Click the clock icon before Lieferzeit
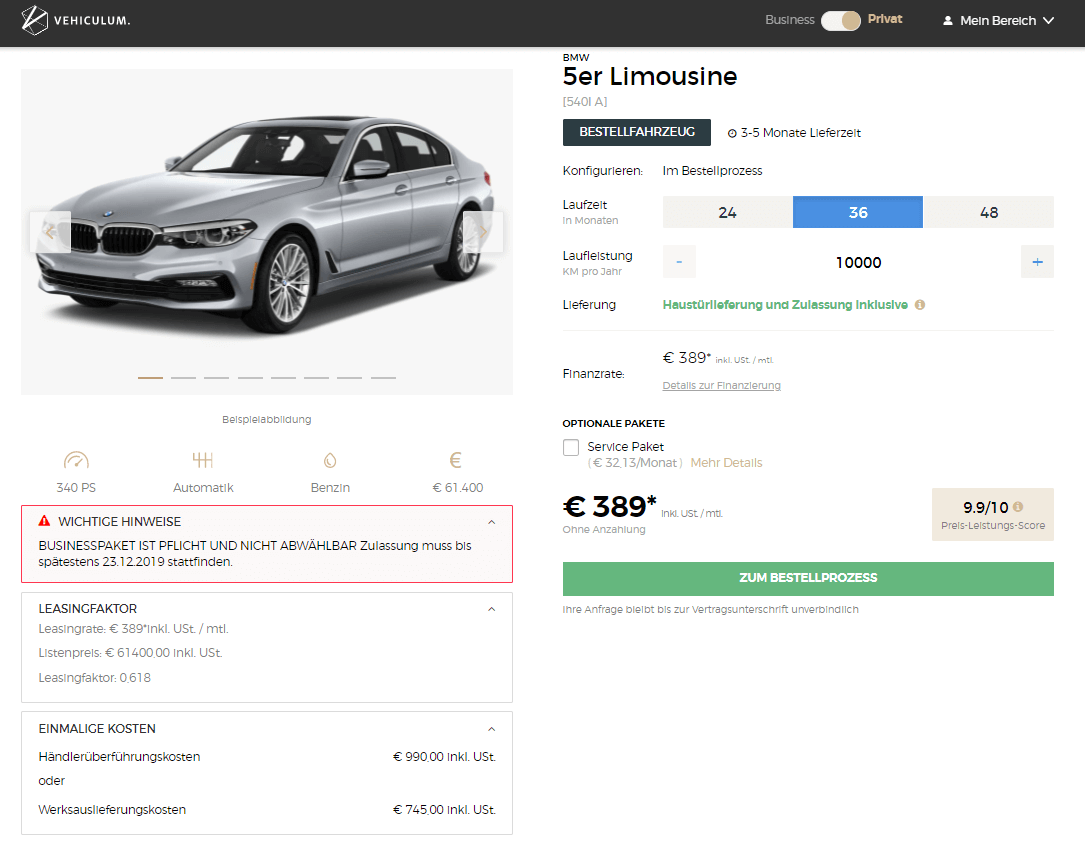1085x856 pixels. [732, 134]
